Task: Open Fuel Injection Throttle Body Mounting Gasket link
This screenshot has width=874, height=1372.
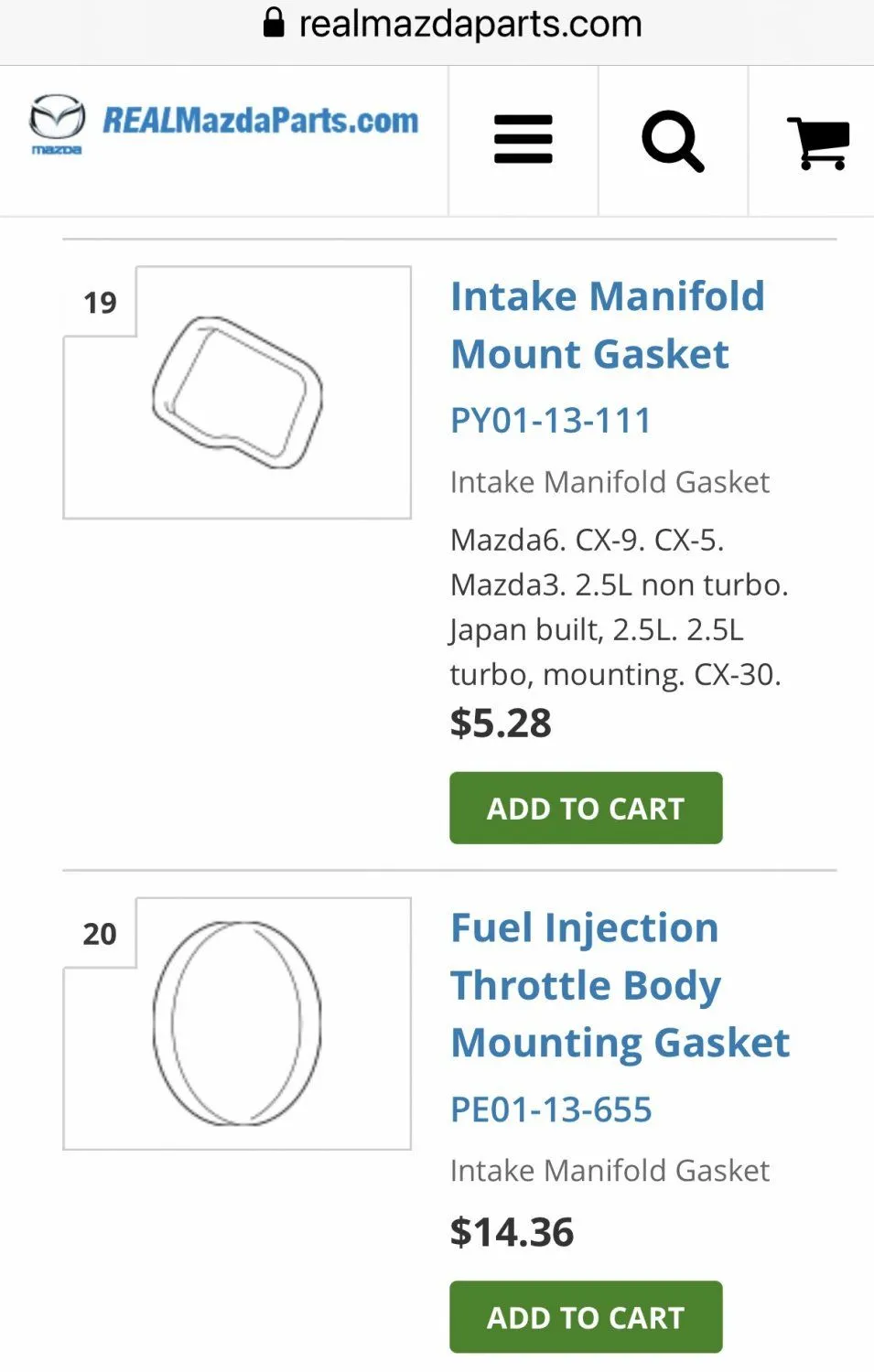Action: pos(620,985)
